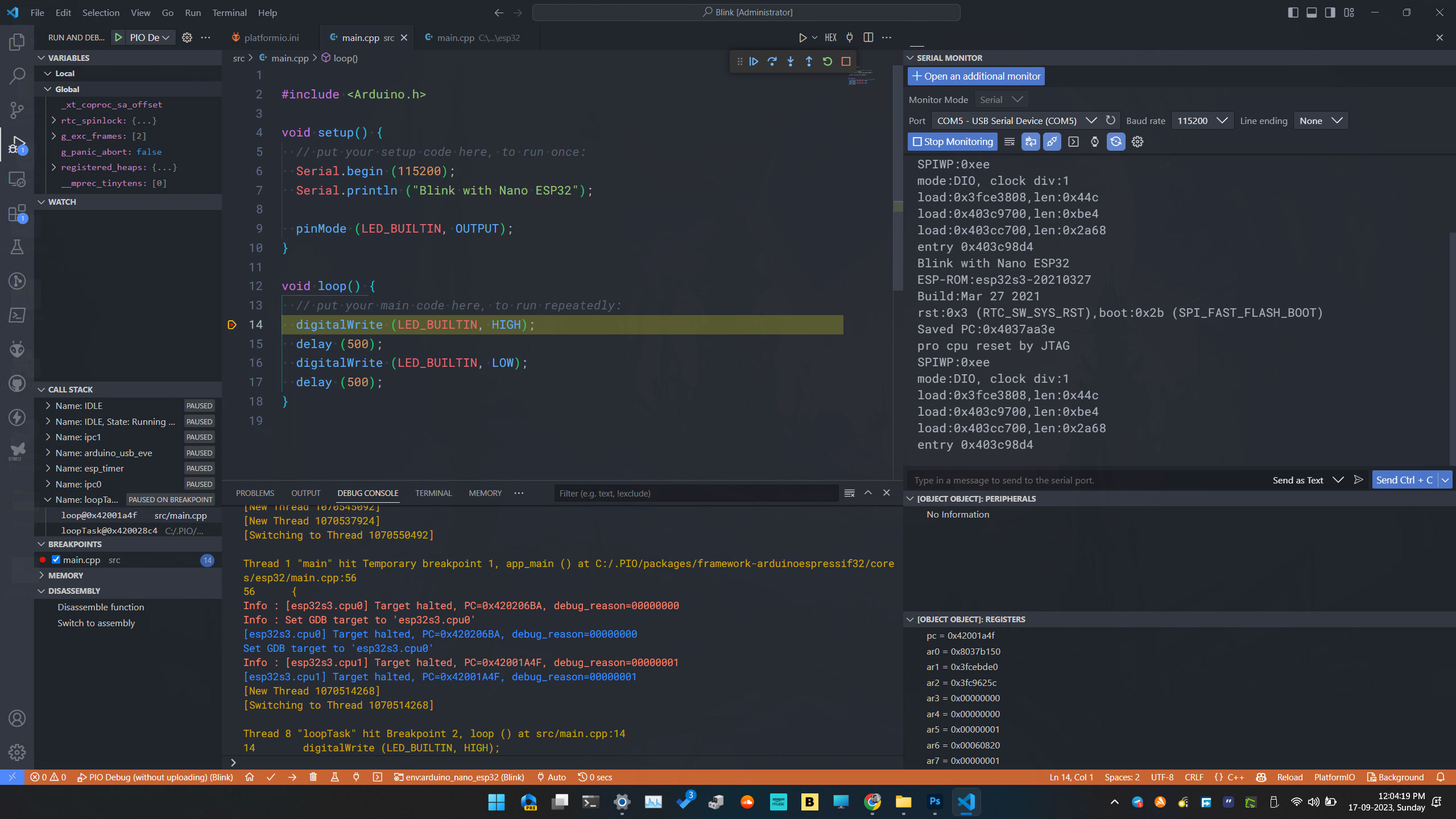This screenshot has height=819, width=1456.
Task: Open the COM5 Port dropdown
Action: (x=1016, y=121)
